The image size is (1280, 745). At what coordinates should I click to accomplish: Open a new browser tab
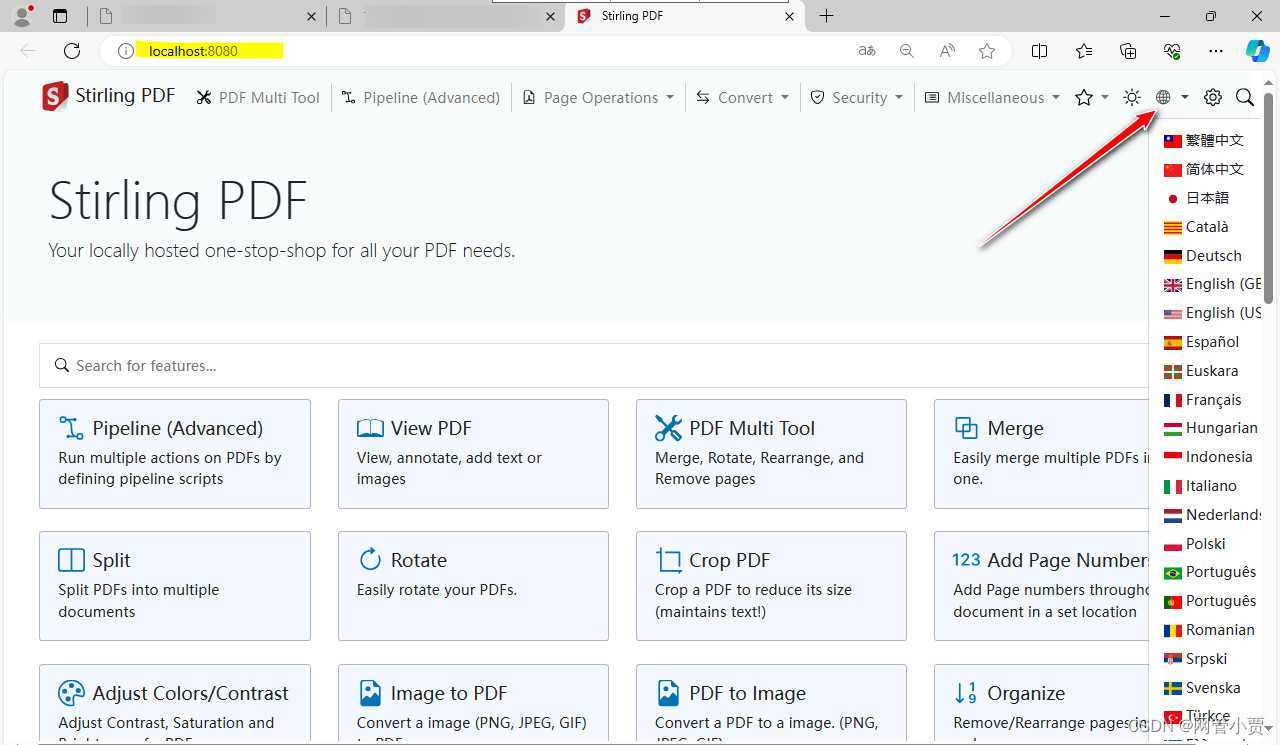pyautogui.click(x=826, y=16)
